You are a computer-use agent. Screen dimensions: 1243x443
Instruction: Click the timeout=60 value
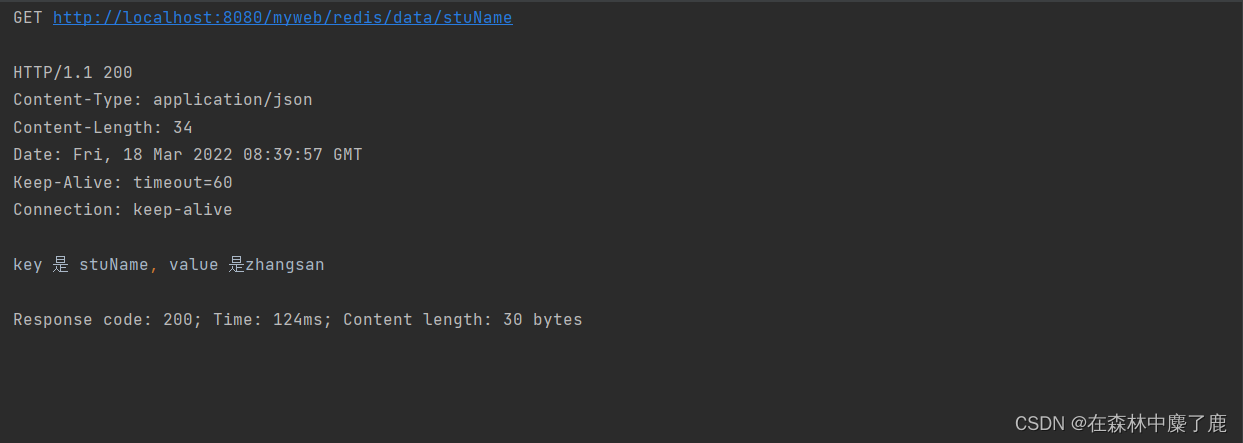[183, 183]
